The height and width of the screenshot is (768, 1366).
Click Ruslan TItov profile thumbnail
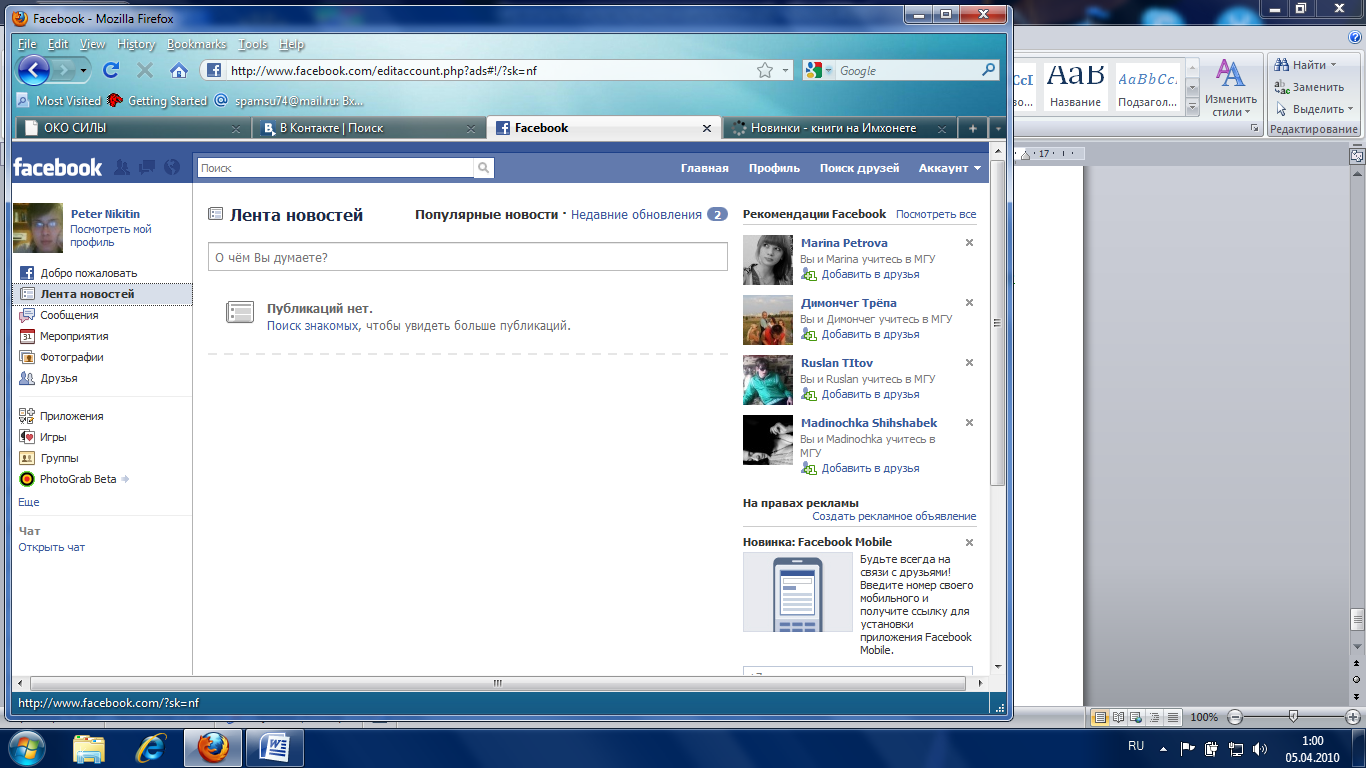click(x=768, y=380)
